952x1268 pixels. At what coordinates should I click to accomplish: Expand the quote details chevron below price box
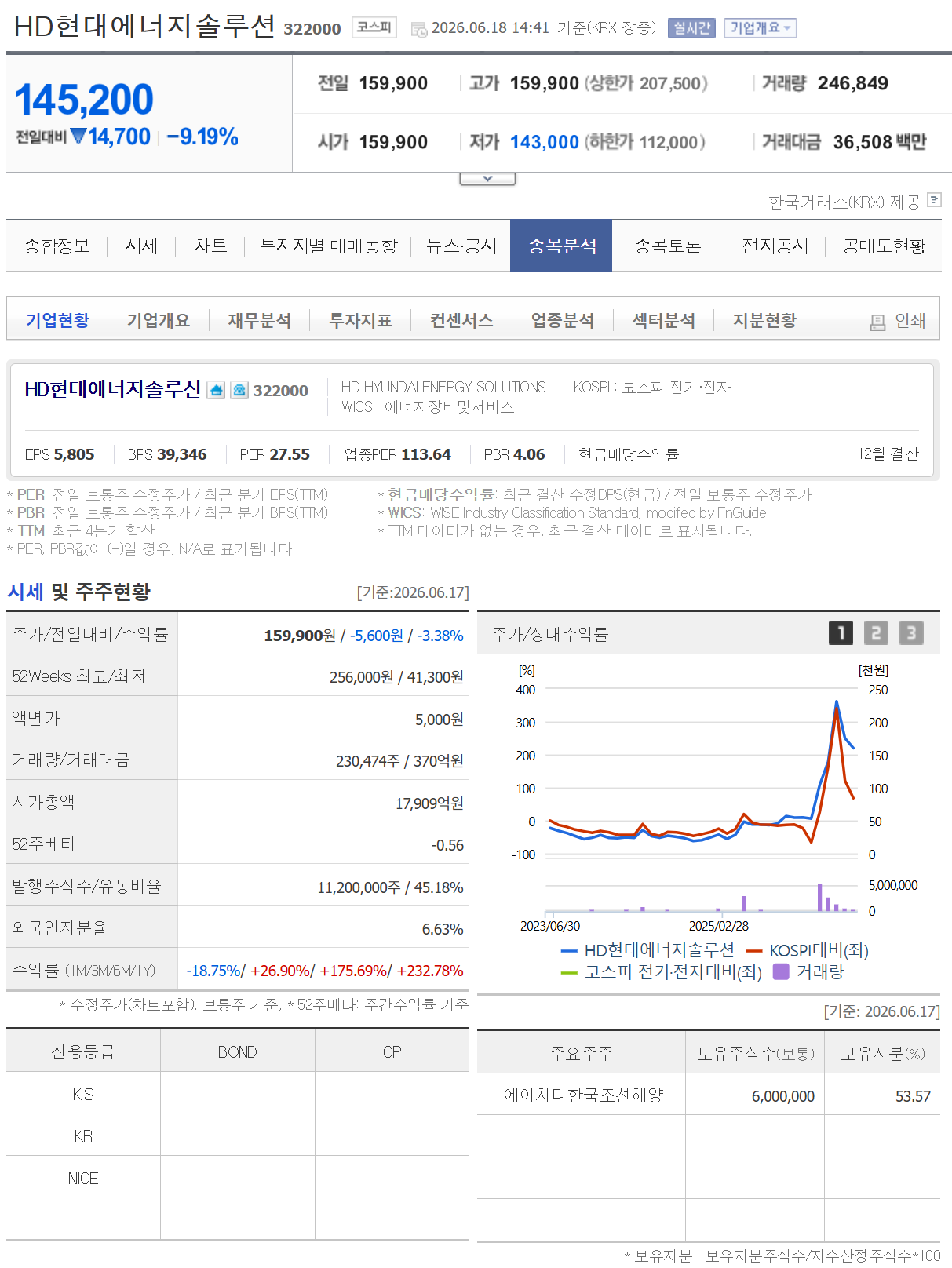487,179
